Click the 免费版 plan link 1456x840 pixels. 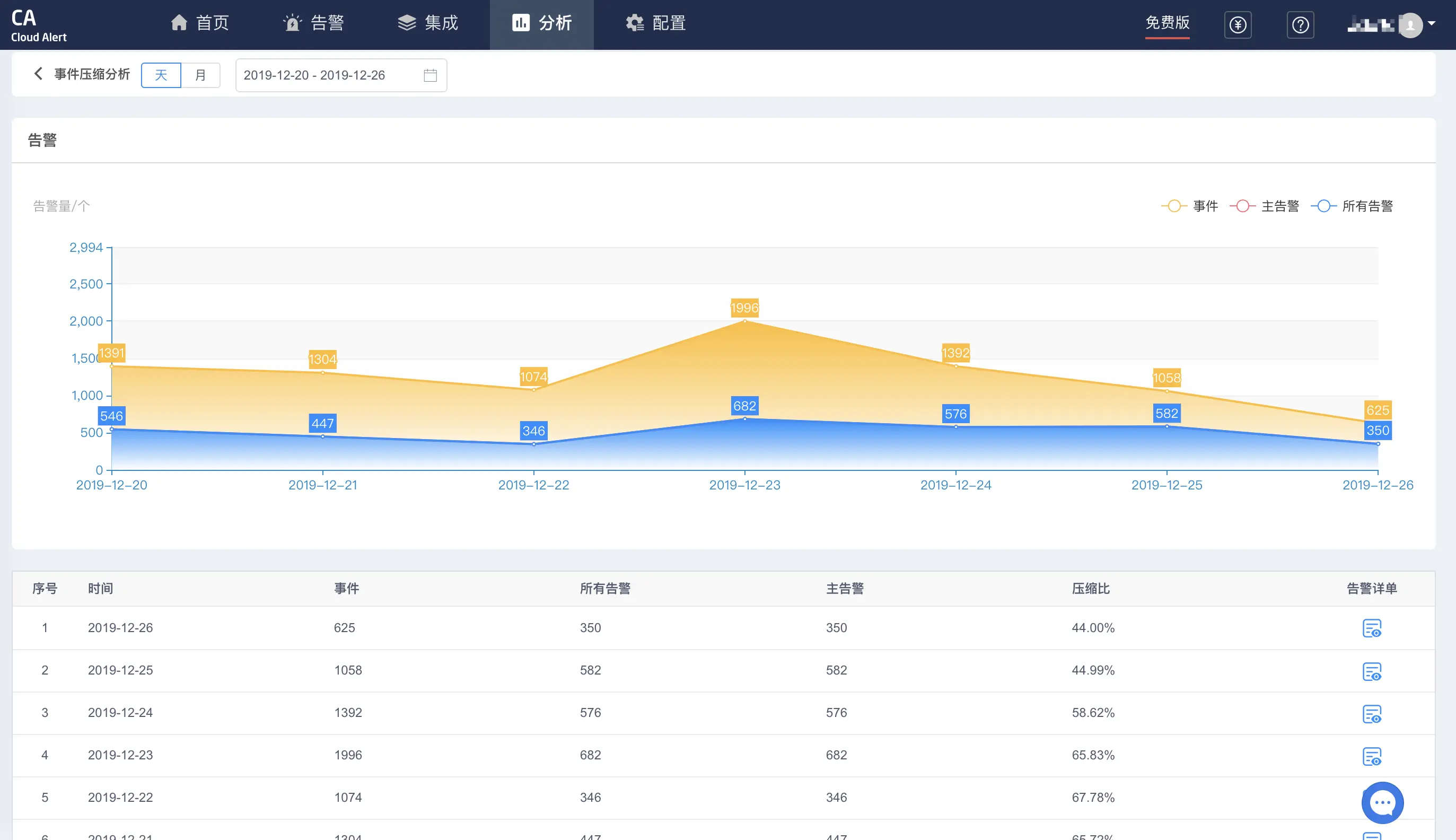[x=1167, y=23]
